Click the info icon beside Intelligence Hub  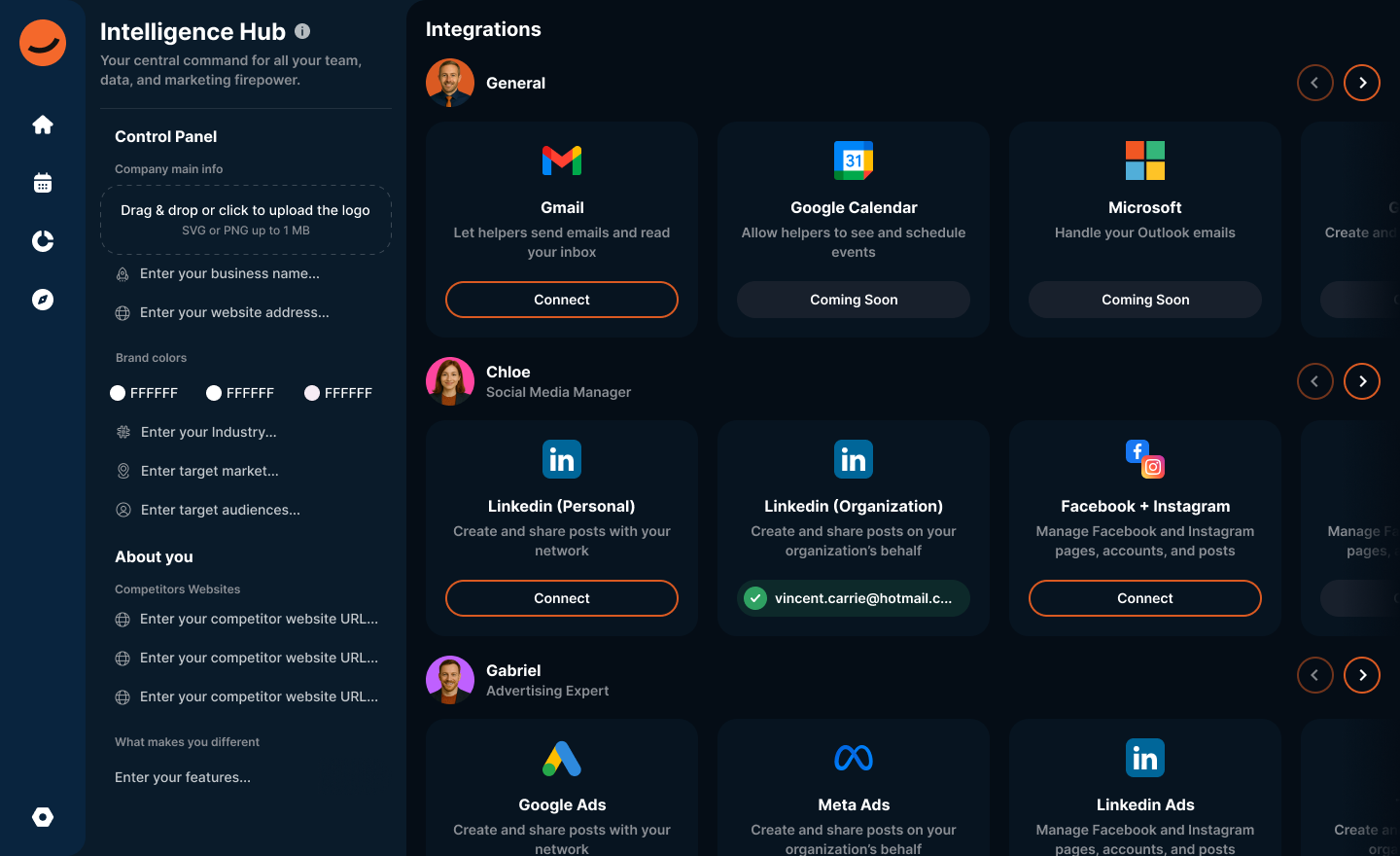(x=302, y=31)
